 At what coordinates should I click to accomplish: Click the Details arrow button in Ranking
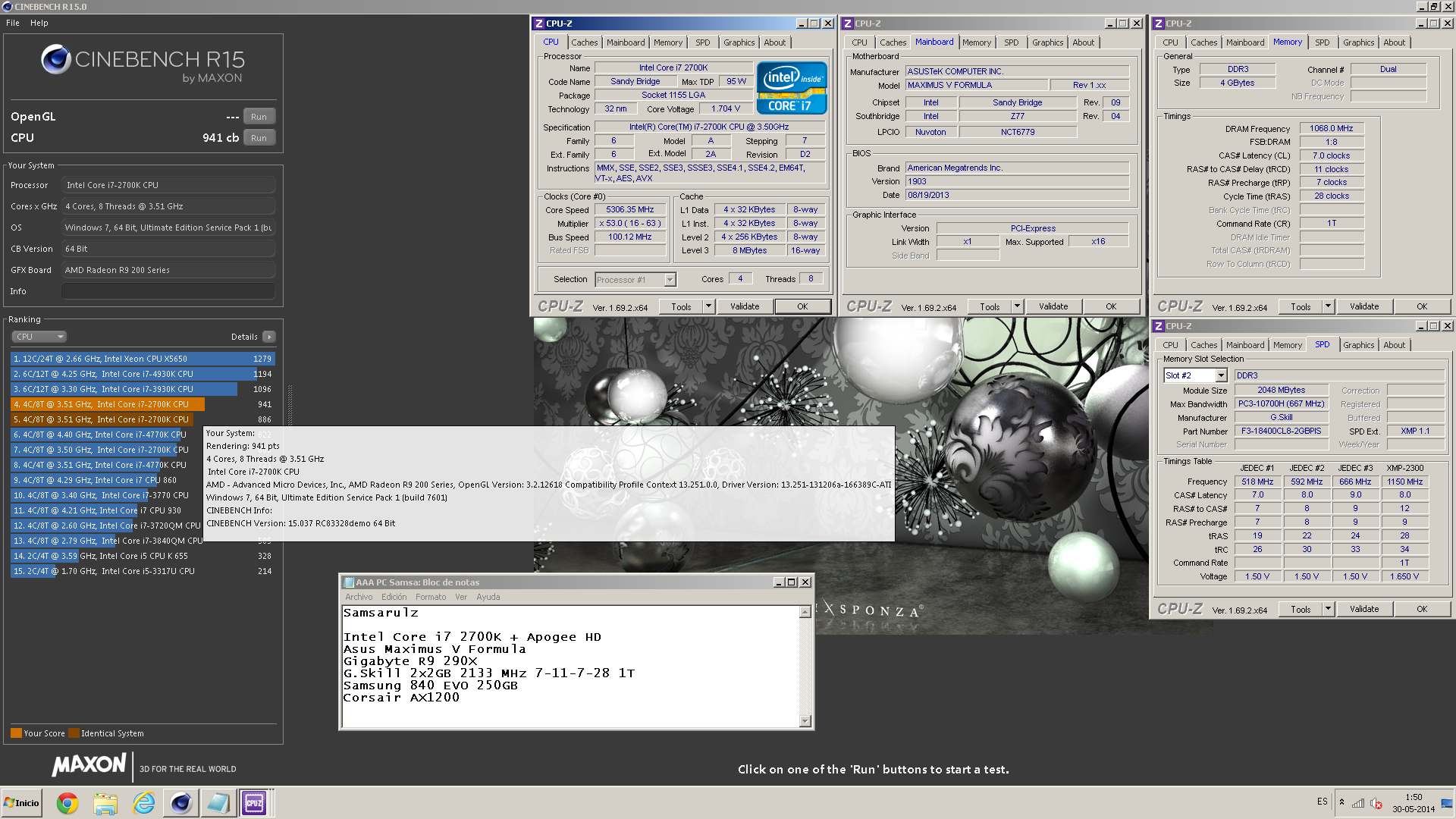coord(269,337)
